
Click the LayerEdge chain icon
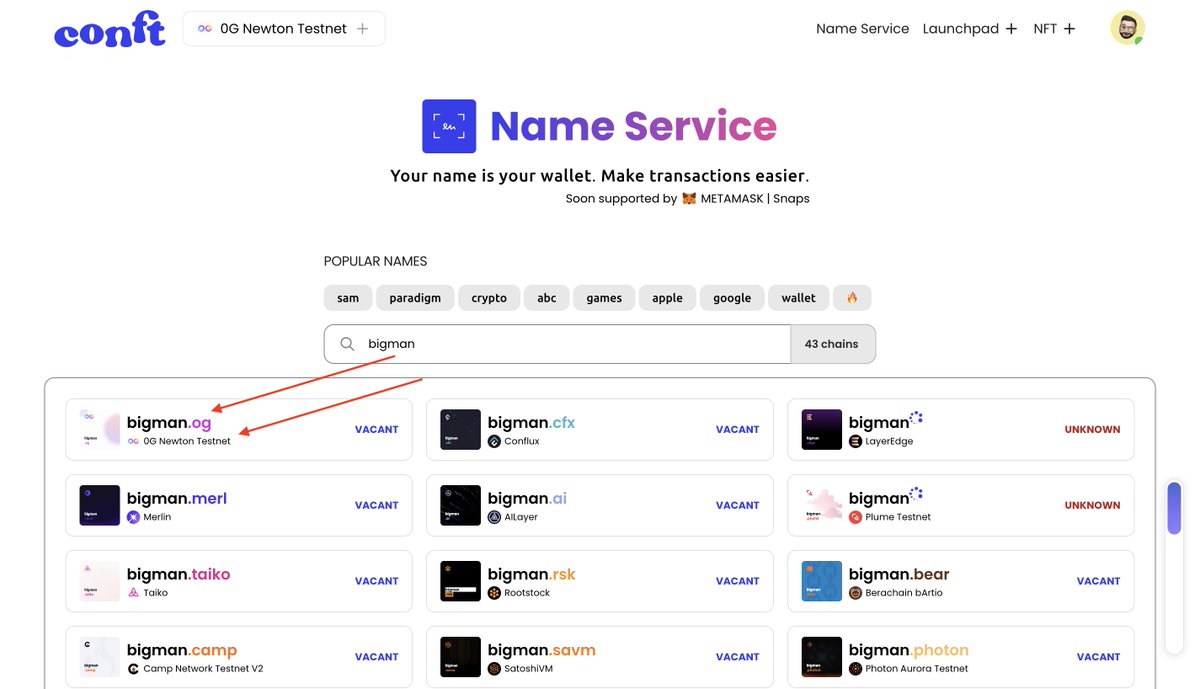pyautogui.click(x=855, y=441)
